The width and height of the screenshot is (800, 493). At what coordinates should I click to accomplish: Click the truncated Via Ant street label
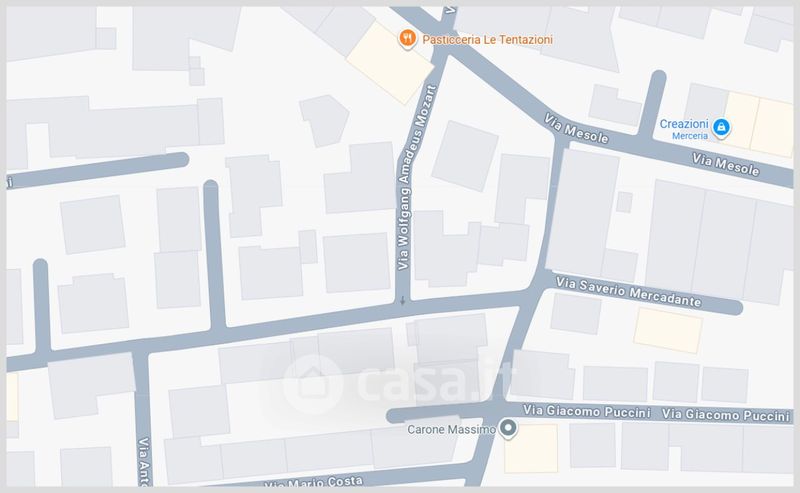coord(145,461)
